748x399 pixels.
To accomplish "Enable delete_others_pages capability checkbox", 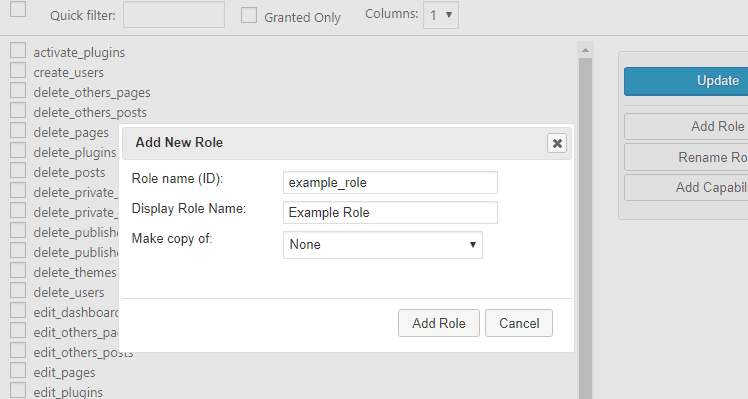I will [18, 90].
